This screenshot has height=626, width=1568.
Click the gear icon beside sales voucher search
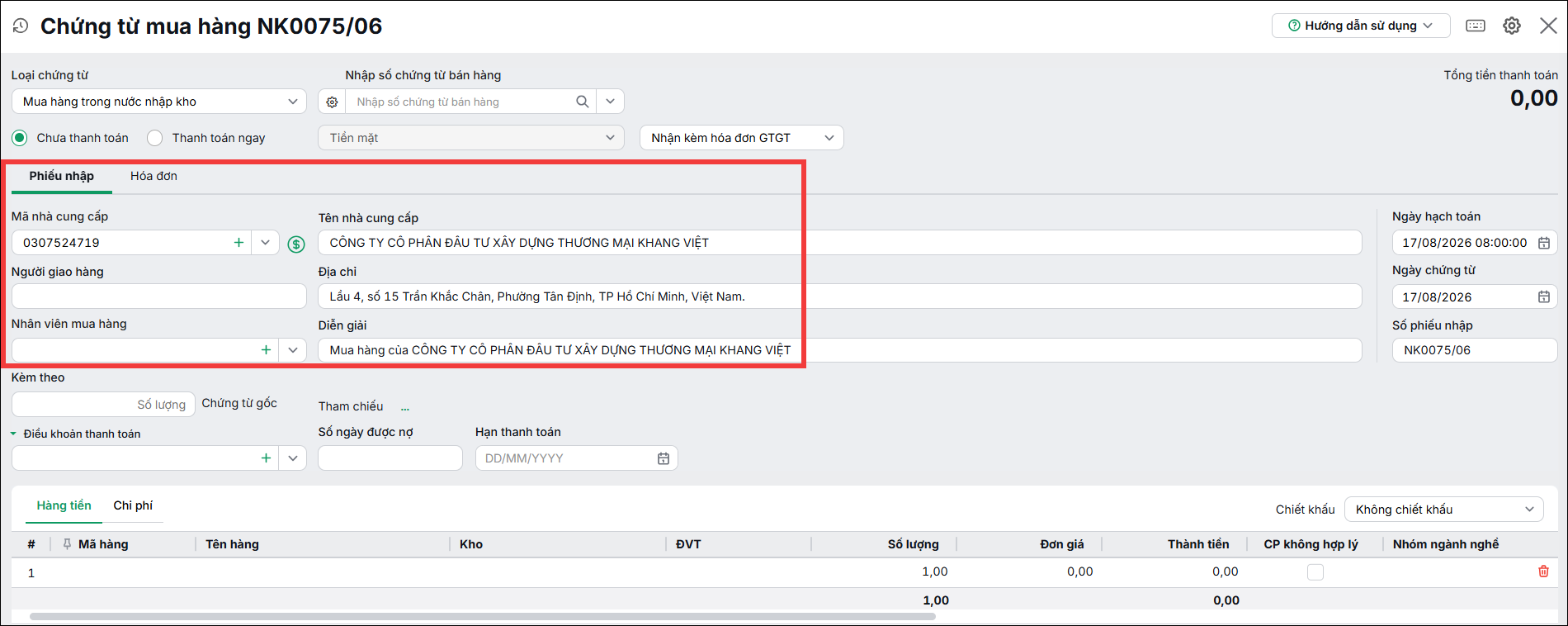(332, 102)
